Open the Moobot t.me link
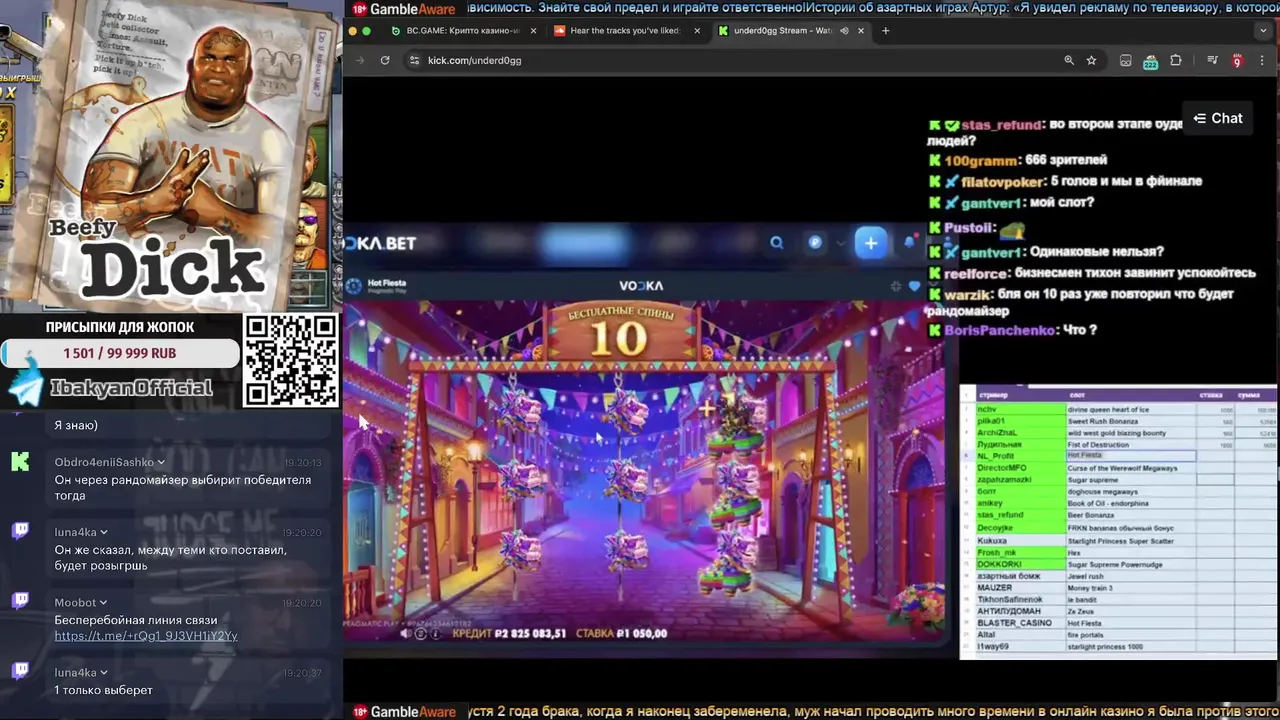This screenshot has width=1280, height=720. [146, 636]
